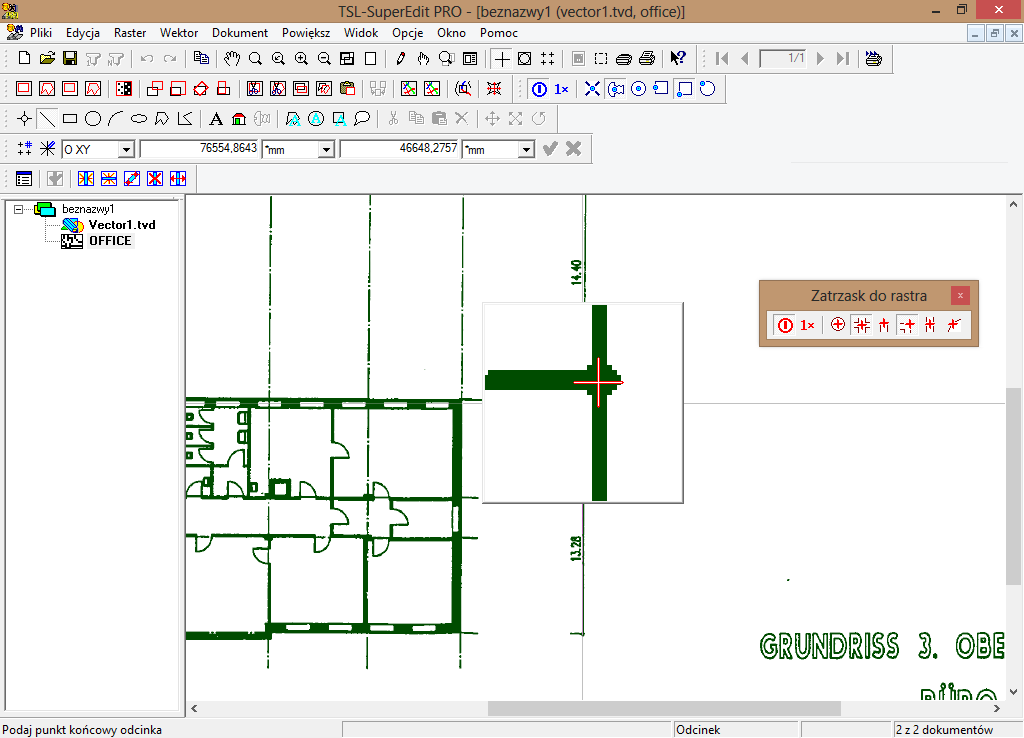Select the line segment drawing tool

(47, 119)
